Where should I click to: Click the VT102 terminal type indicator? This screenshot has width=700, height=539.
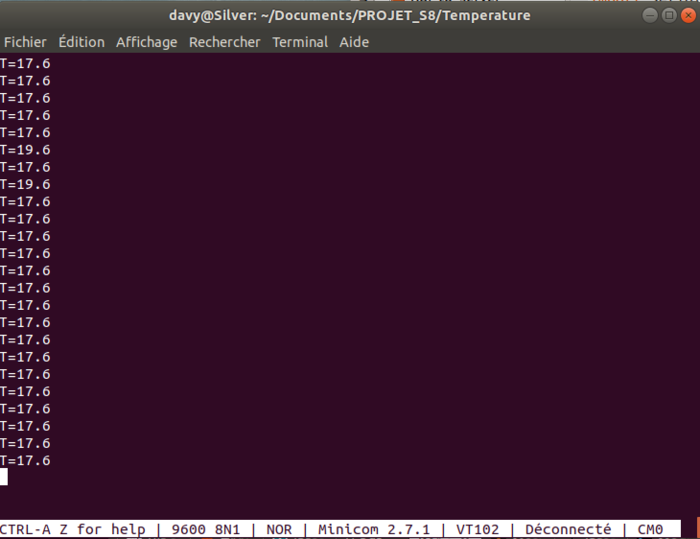coord(478,529)
